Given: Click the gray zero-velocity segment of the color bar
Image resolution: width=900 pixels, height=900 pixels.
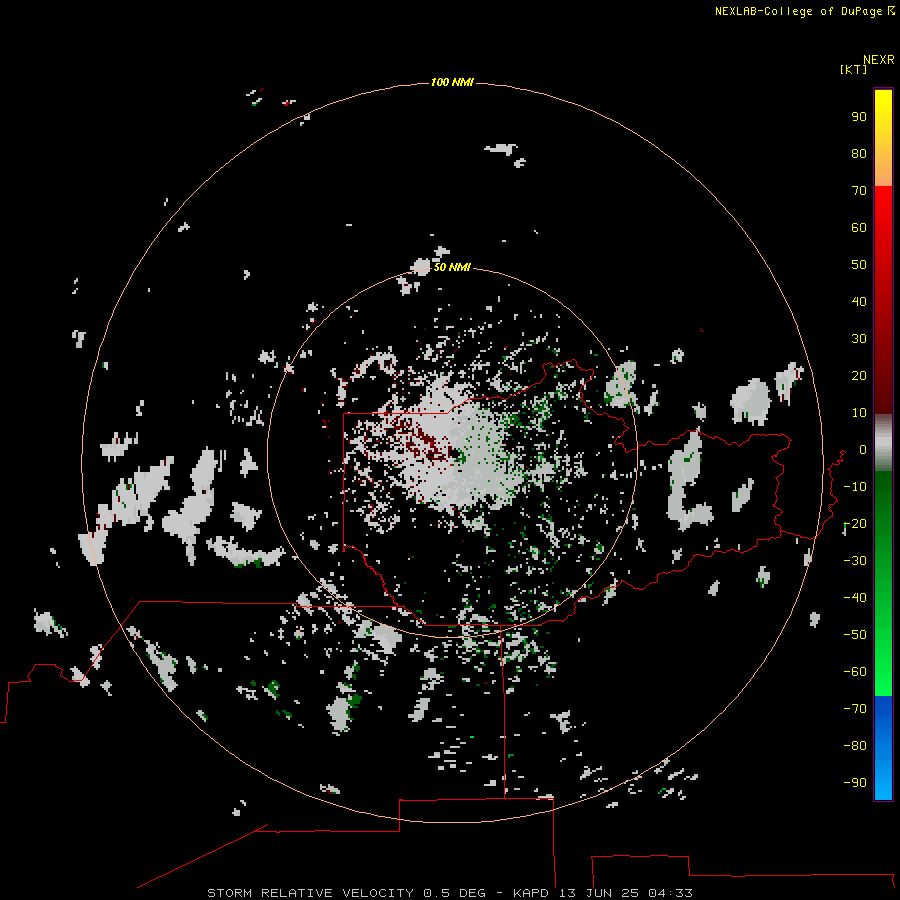Looking at the screenshot, I should 883,443.
